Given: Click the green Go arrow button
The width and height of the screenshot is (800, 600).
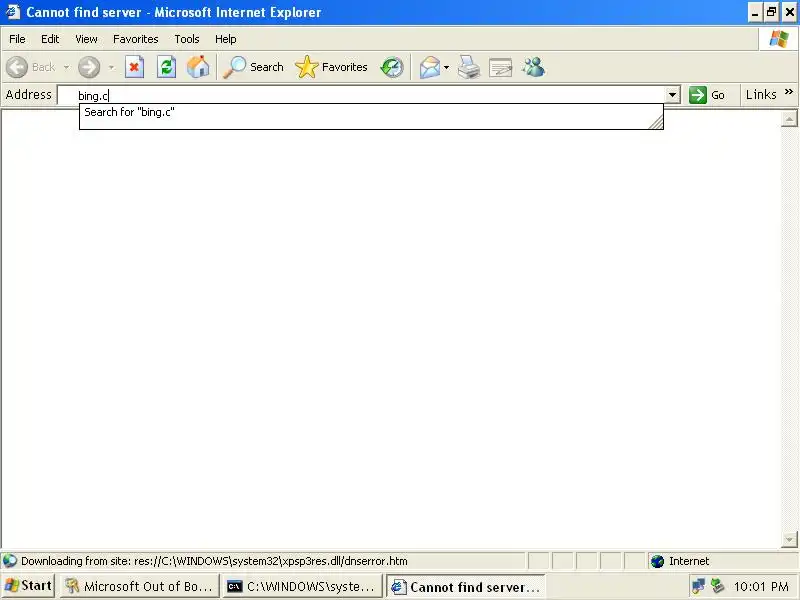Looking at the screenshot, I should point(697,95).
